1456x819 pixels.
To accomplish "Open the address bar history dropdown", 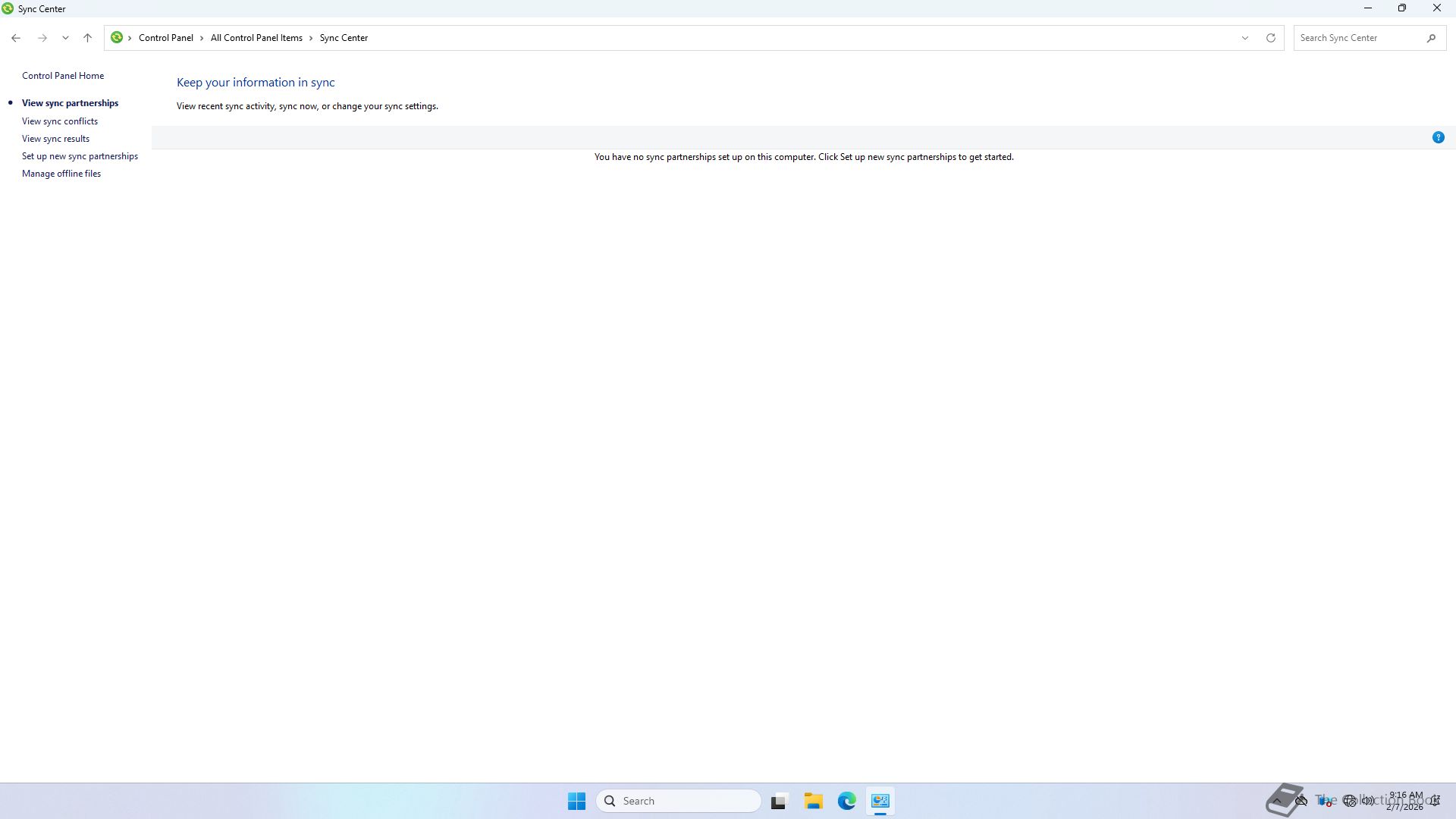I will click(1244, 38).
